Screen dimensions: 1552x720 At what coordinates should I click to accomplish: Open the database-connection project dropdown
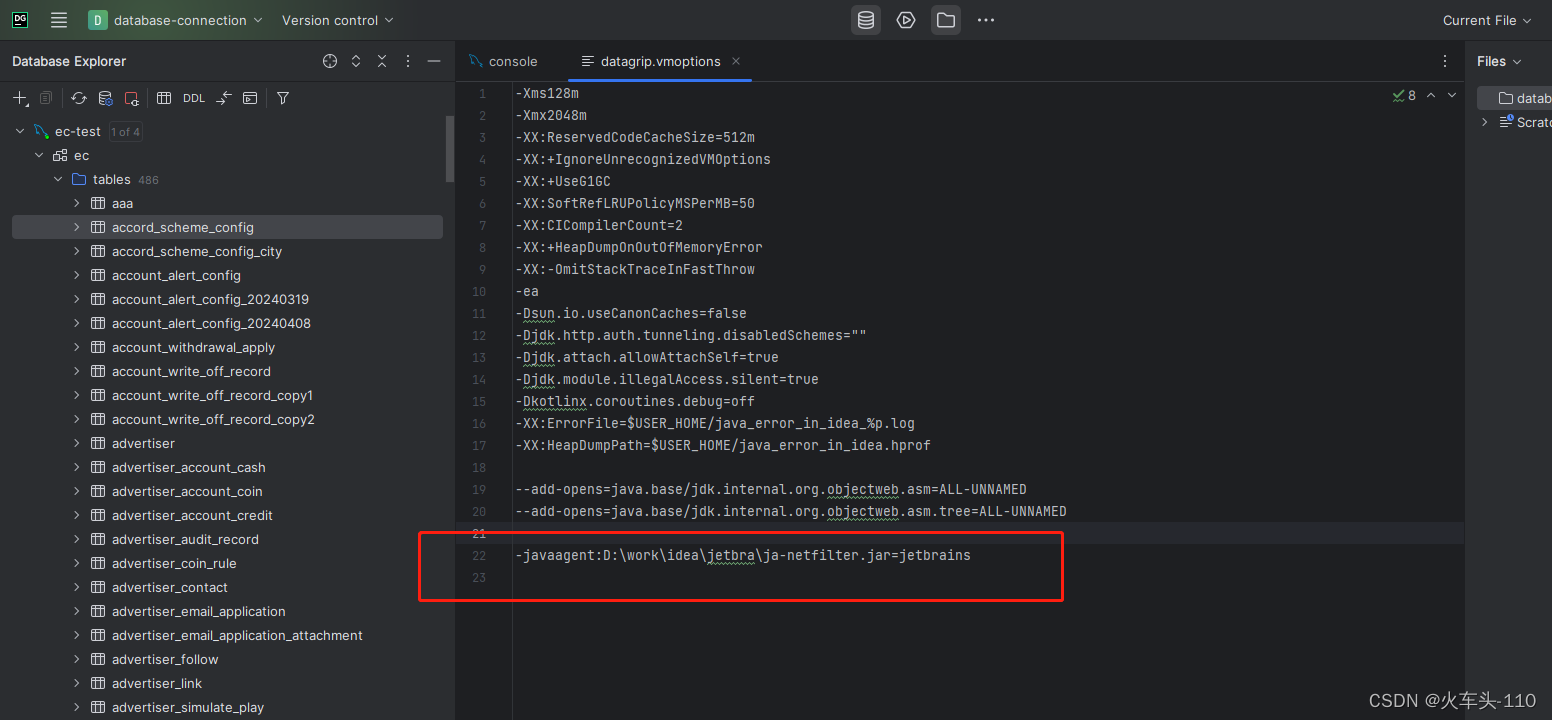pos(176,20)
